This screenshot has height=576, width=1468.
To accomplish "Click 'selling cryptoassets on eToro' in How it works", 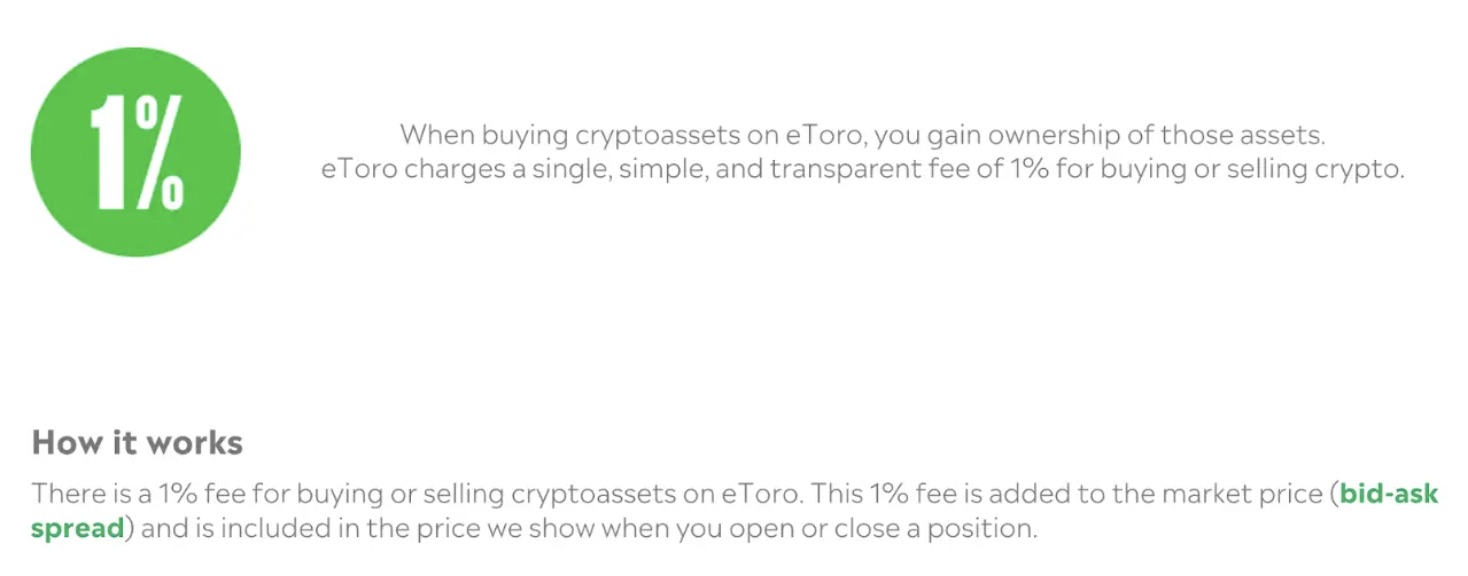I will pyautogui.click(x=613, y=494).
